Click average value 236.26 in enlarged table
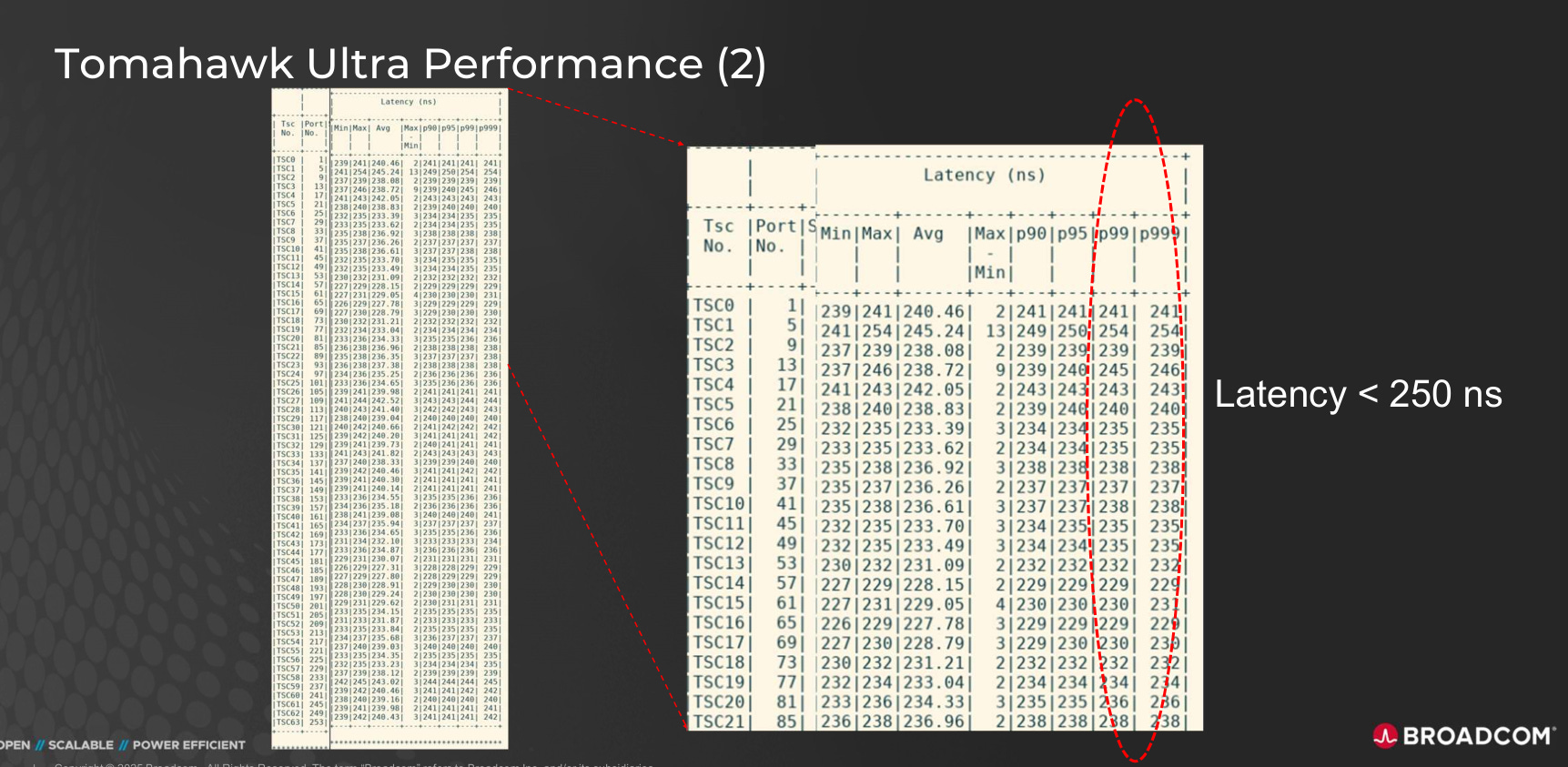 [x=934, y=488]
